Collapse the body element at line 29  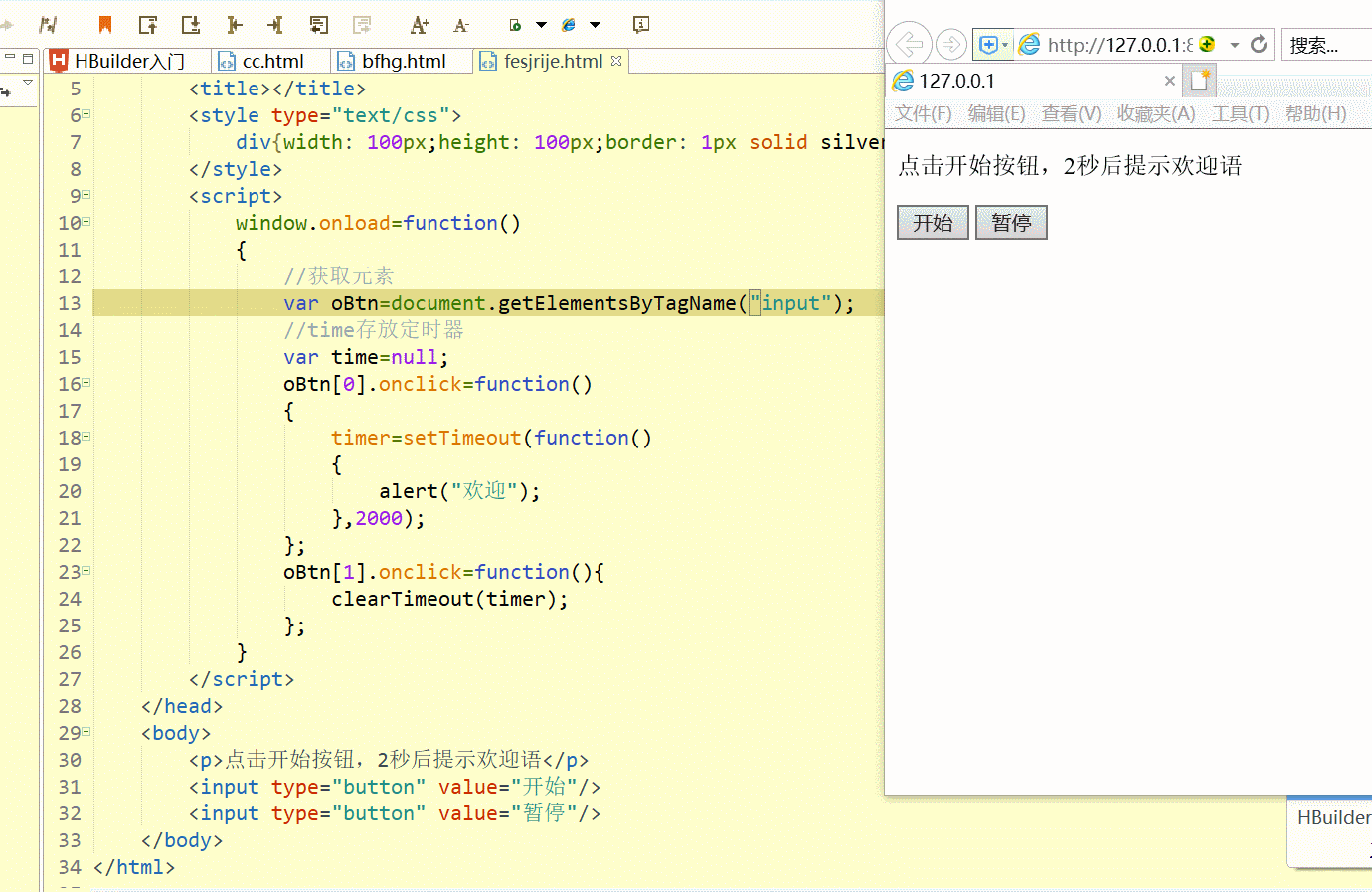tap(86, 732)
